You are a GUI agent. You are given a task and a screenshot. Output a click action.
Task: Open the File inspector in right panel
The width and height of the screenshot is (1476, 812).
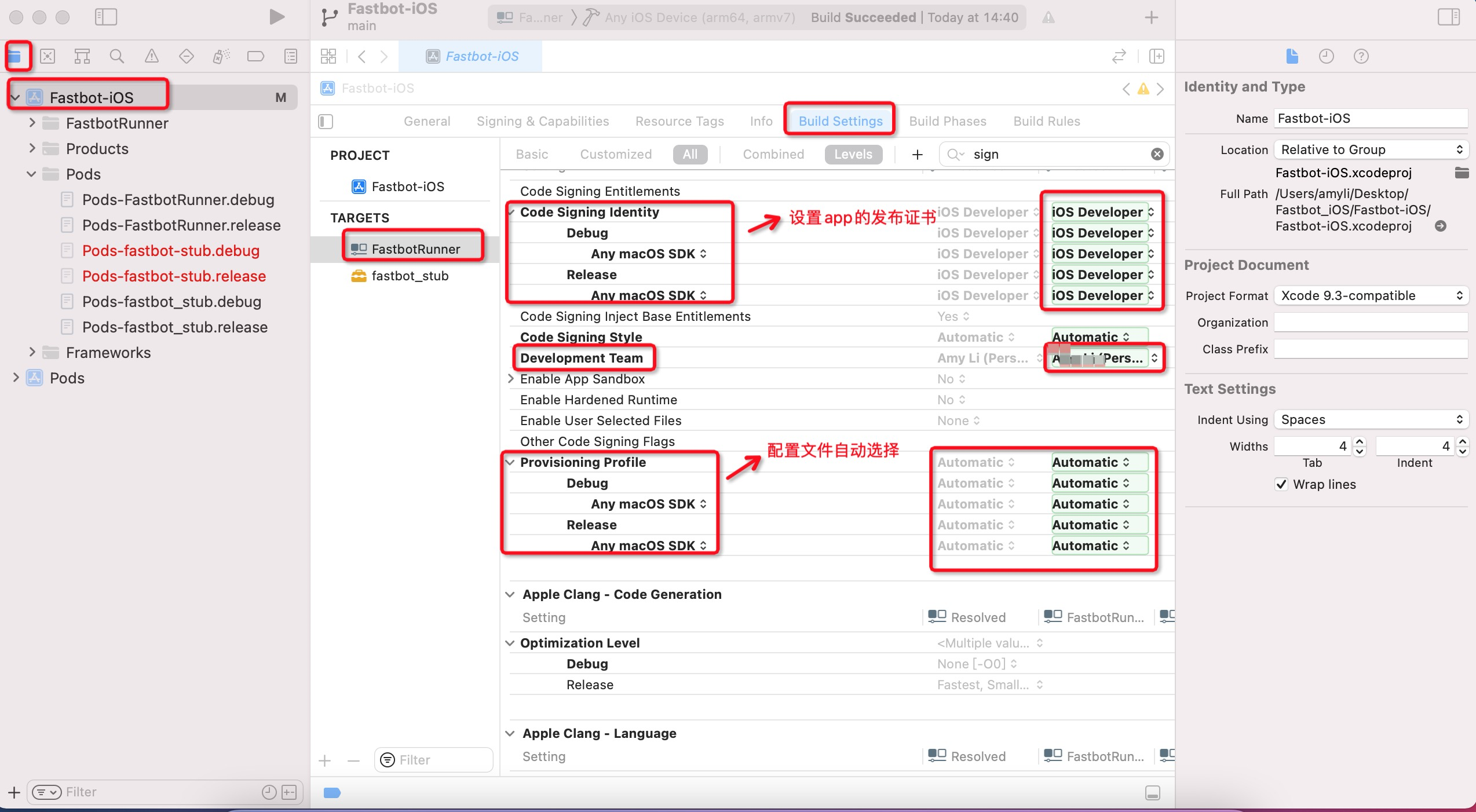(1292, 56)
